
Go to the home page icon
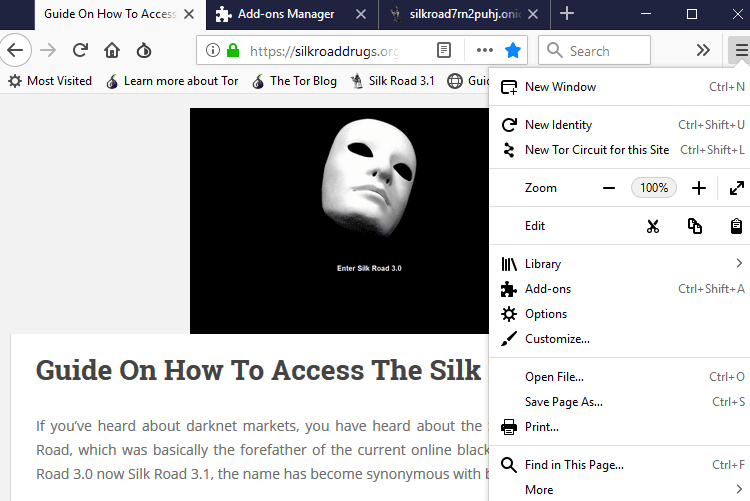coord(112,50)
